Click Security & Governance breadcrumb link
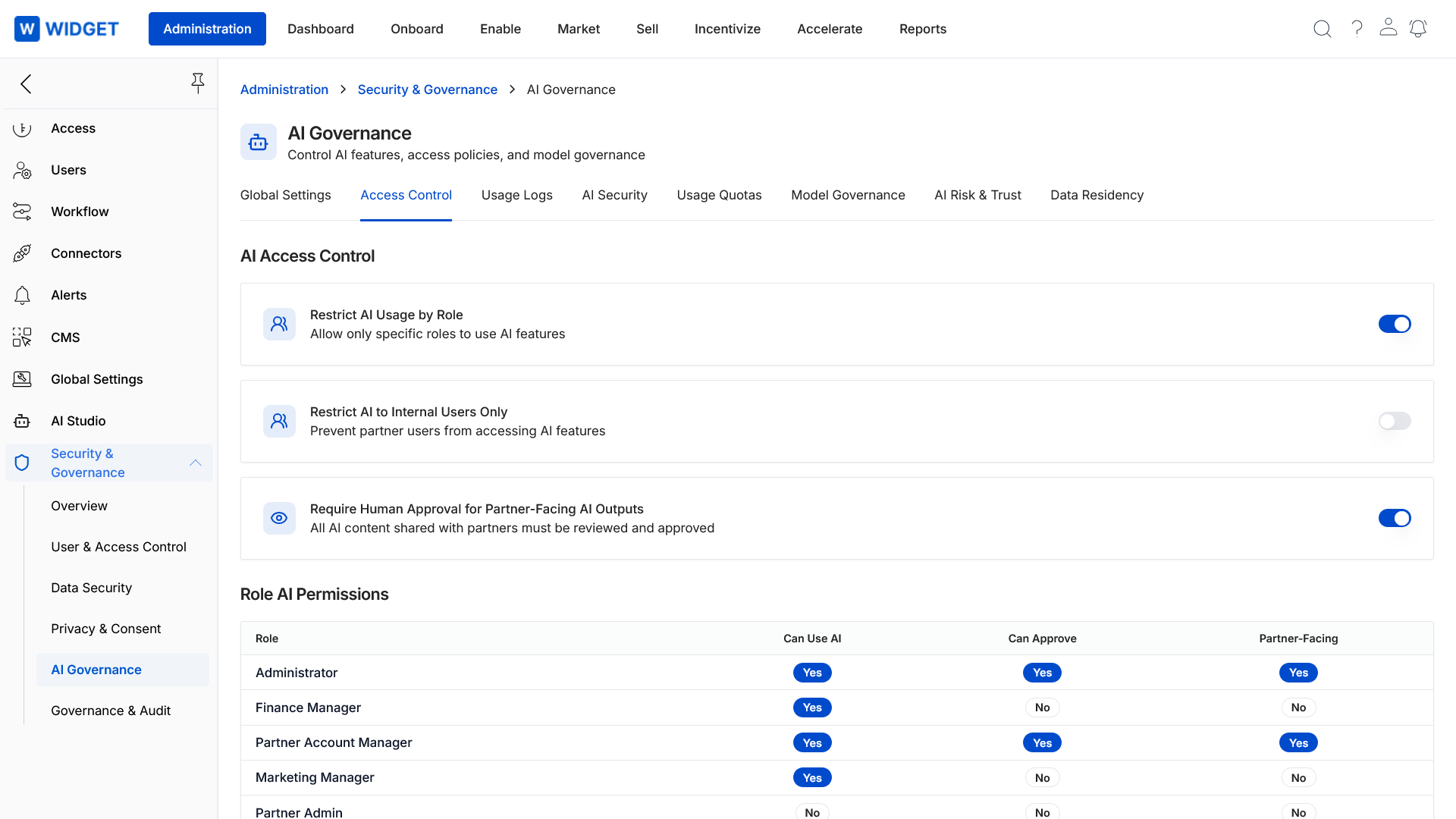Image resolution: width=1456 pixels, height=819 pixels. [427, 89]
